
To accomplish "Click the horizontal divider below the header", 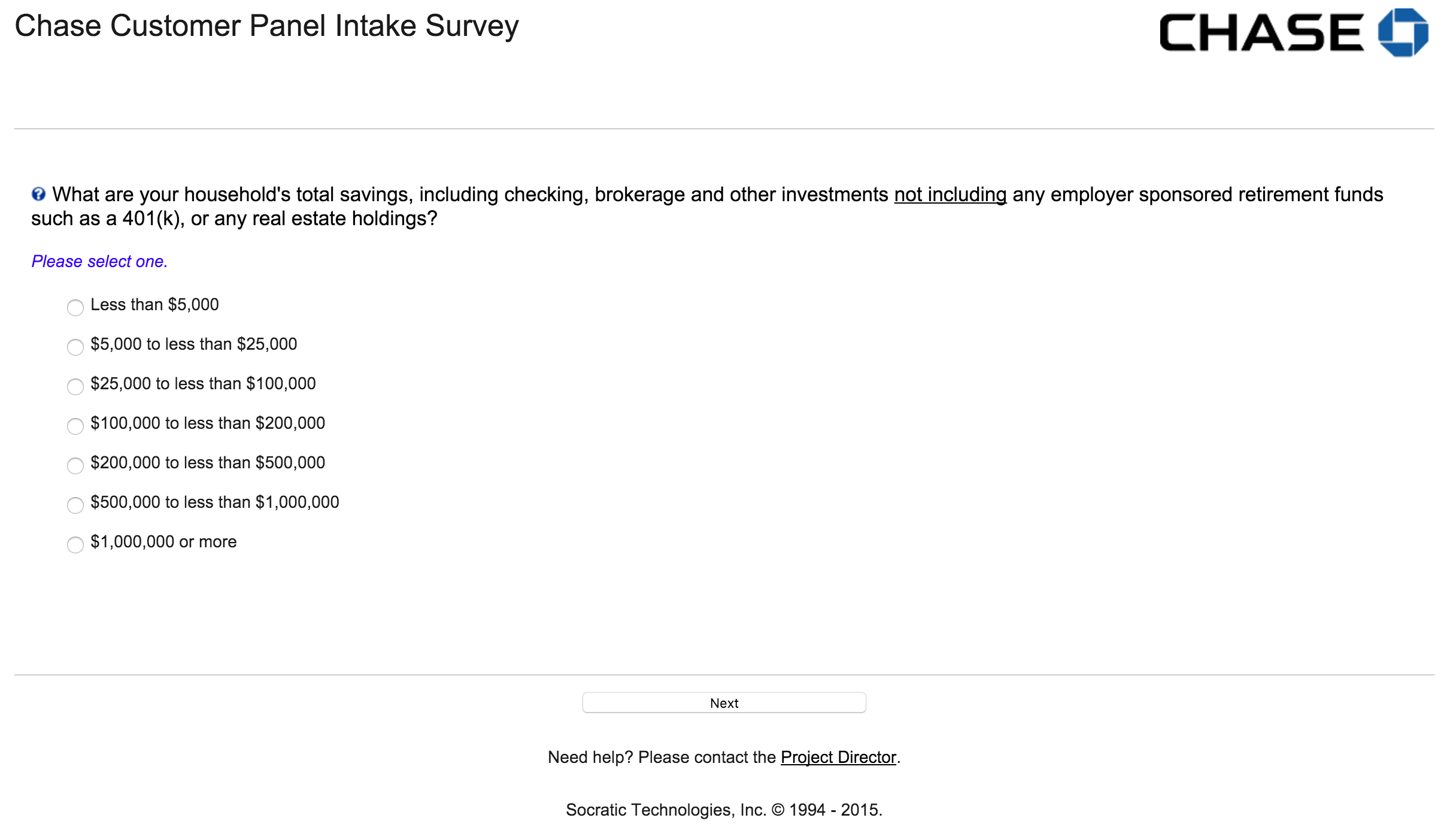I will (724, 129).
